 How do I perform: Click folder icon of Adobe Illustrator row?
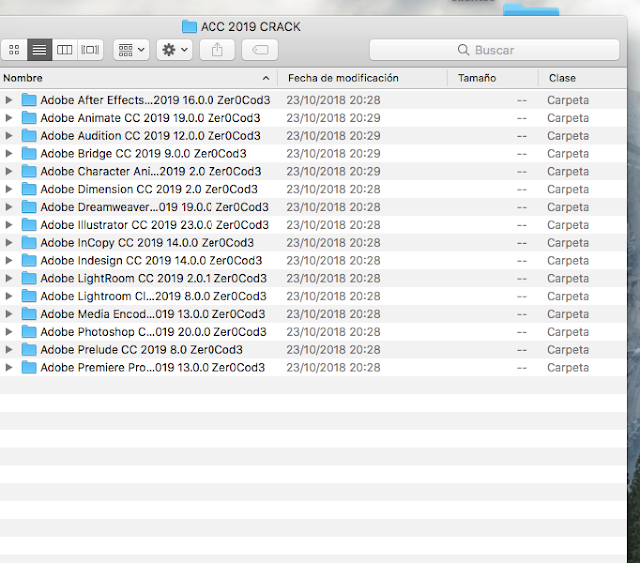click(x=29, y=225)
